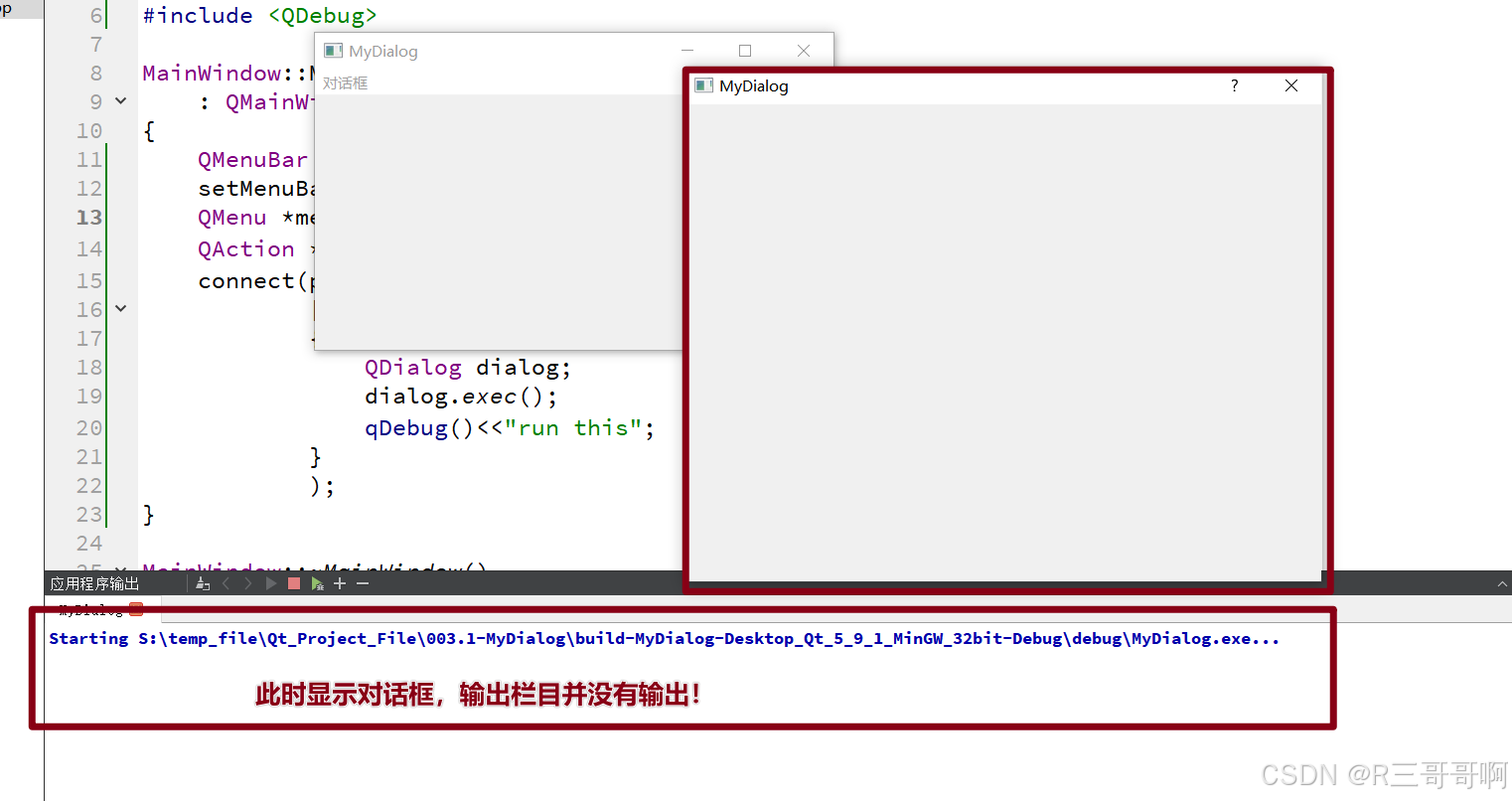
Task: Minimize the MyDialog main window behind
Action: pyautogui.click(x=687, y=51)
